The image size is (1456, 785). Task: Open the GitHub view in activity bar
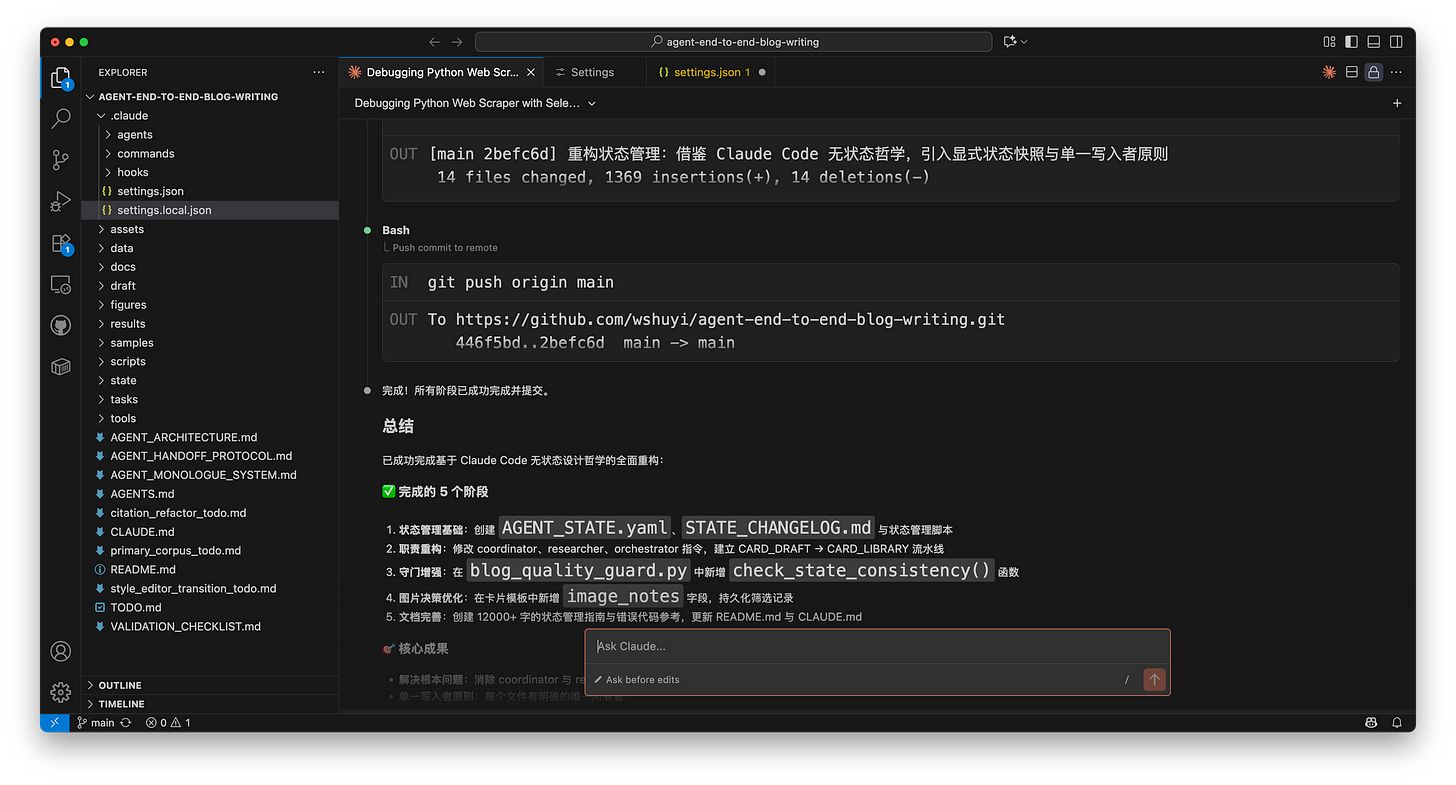(x=61, y=326)
